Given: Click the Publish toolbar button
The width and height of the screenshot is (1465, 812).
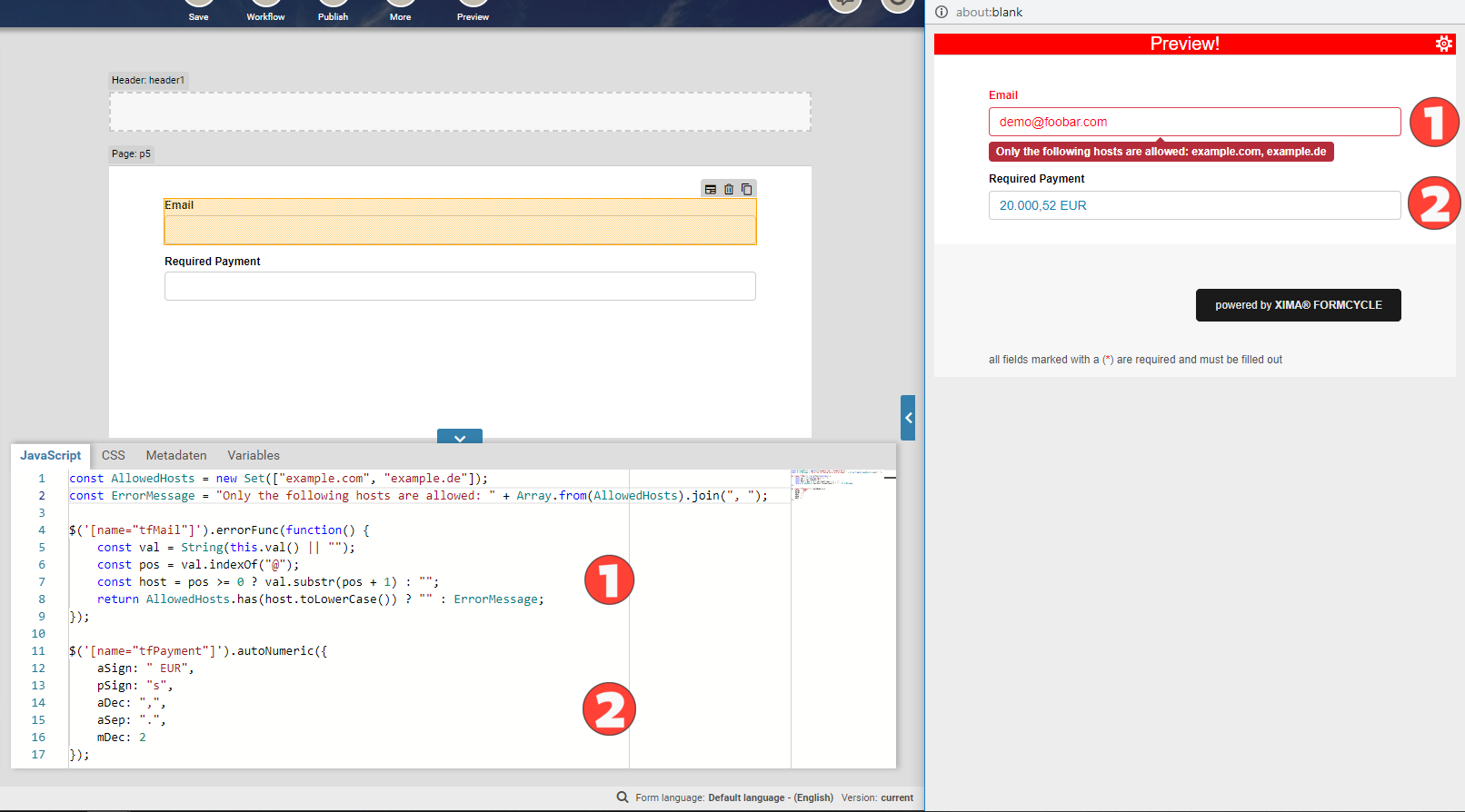Looking at the screenshot, I should pos(333,11).
